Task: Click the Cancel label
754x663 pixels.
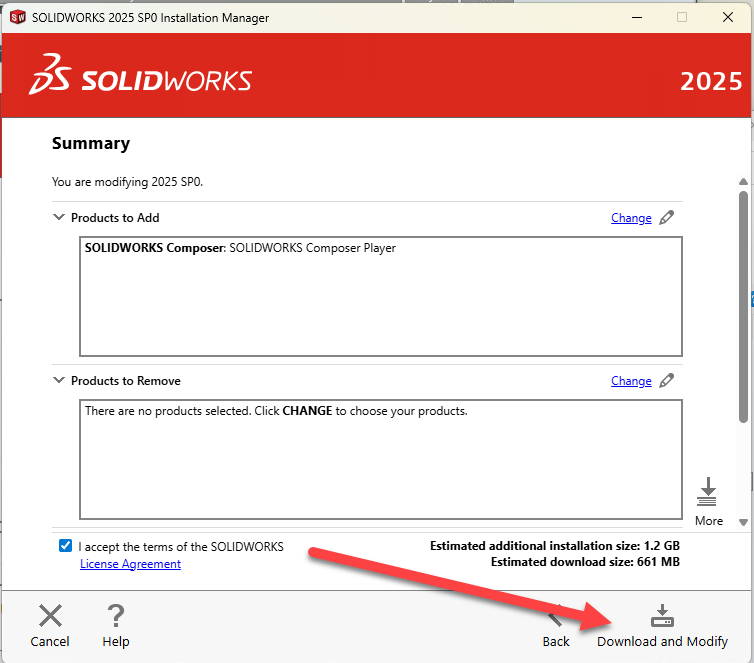Action: tap(50, 642)
